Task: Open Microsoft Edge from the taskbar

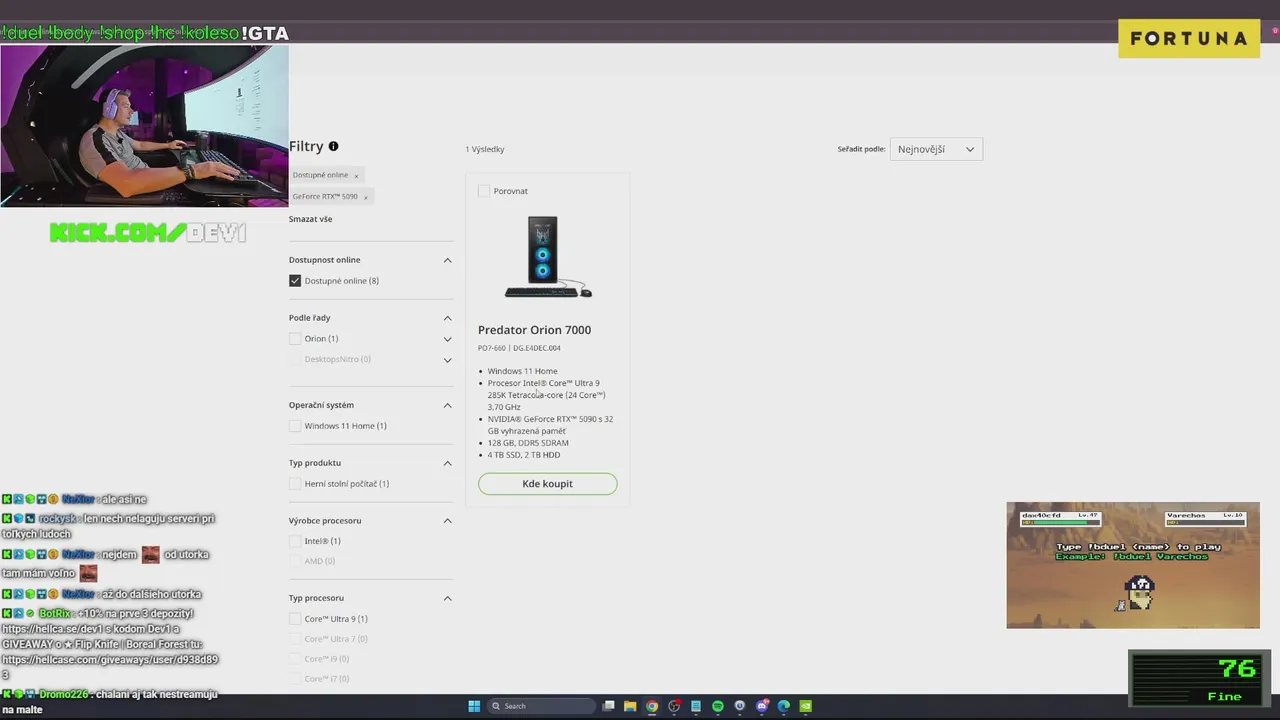Action: (x=784, y=706)
